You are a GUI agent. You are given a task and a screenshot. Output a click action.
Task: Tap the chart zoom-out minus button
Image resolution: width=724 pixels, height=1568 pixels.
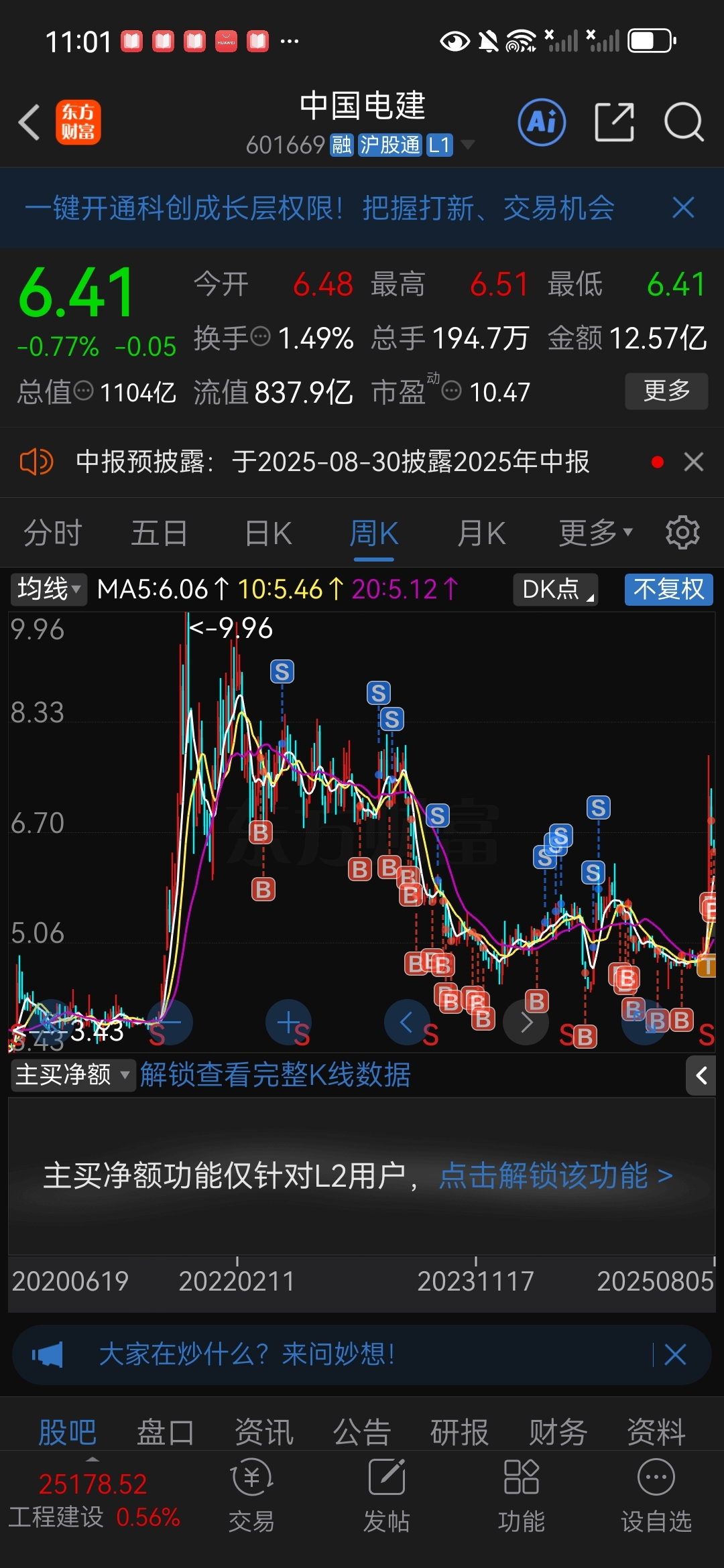coord(170,1022)
